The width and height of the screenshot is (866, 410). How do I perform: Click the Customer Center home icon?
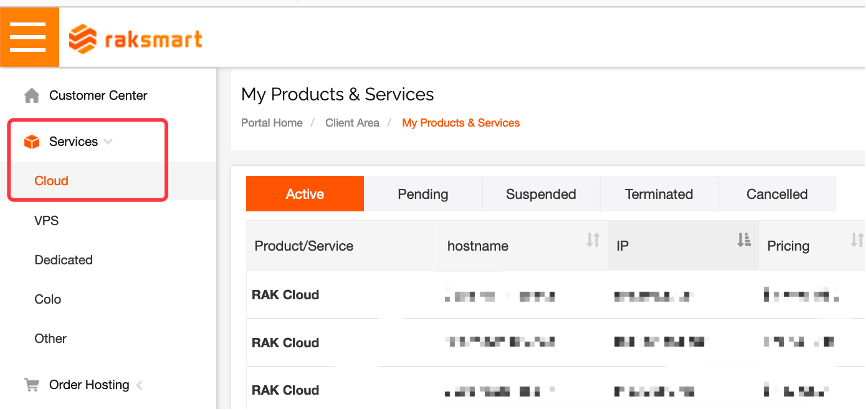click(x=32, y=96)
